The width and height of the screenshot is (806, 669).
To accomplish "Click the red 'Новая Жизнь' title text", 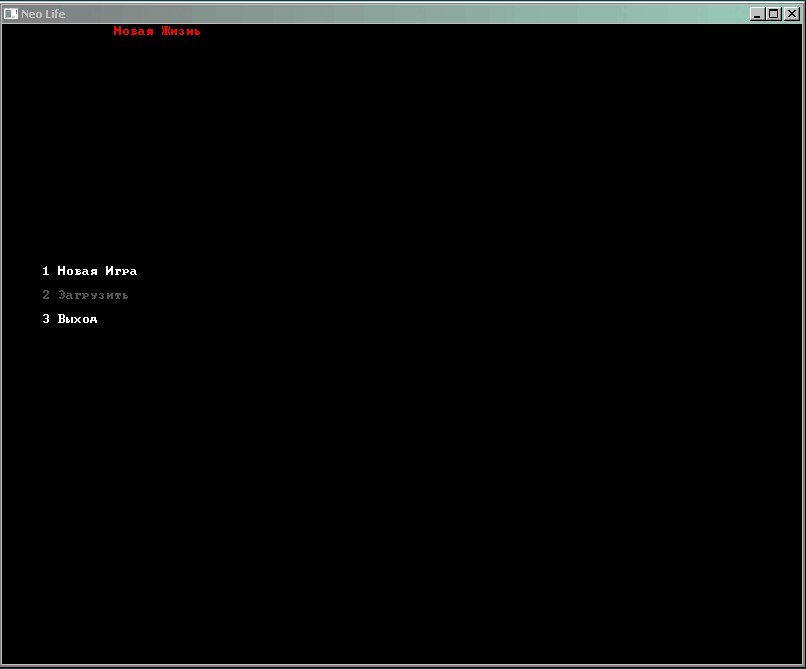I will pyautogui.click(x=157, y=31).
